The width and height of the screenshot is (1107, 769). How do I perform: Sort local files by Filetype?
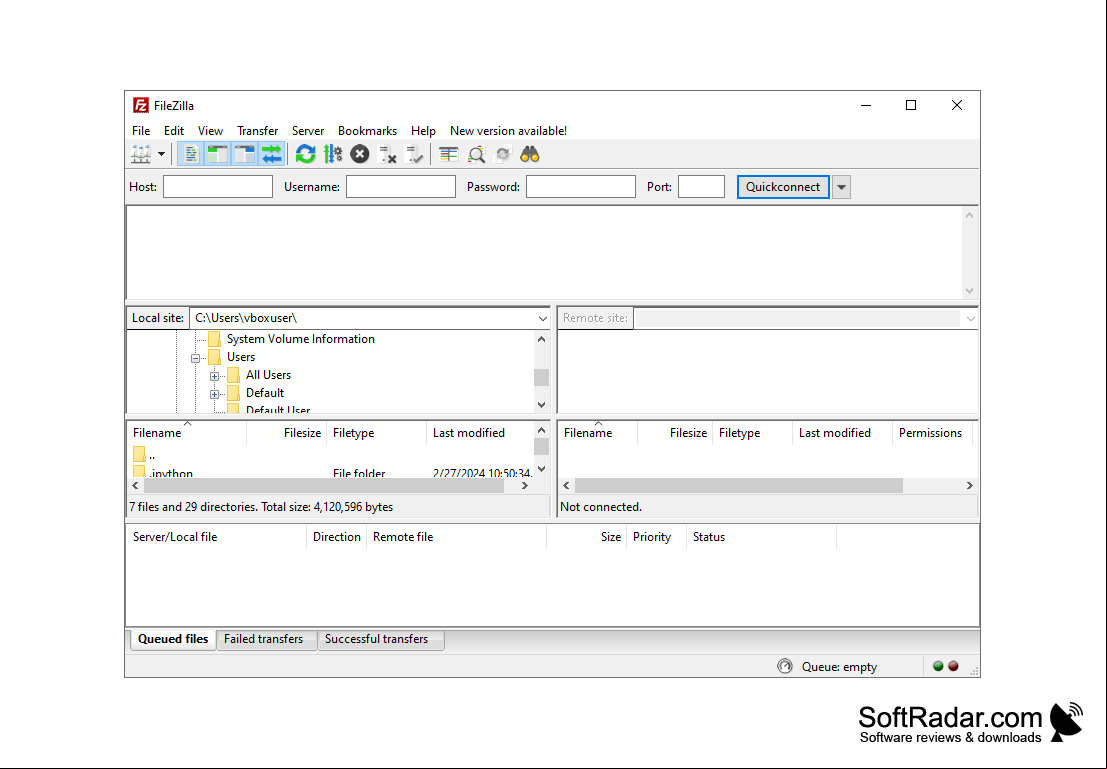(x=377, y=433)
